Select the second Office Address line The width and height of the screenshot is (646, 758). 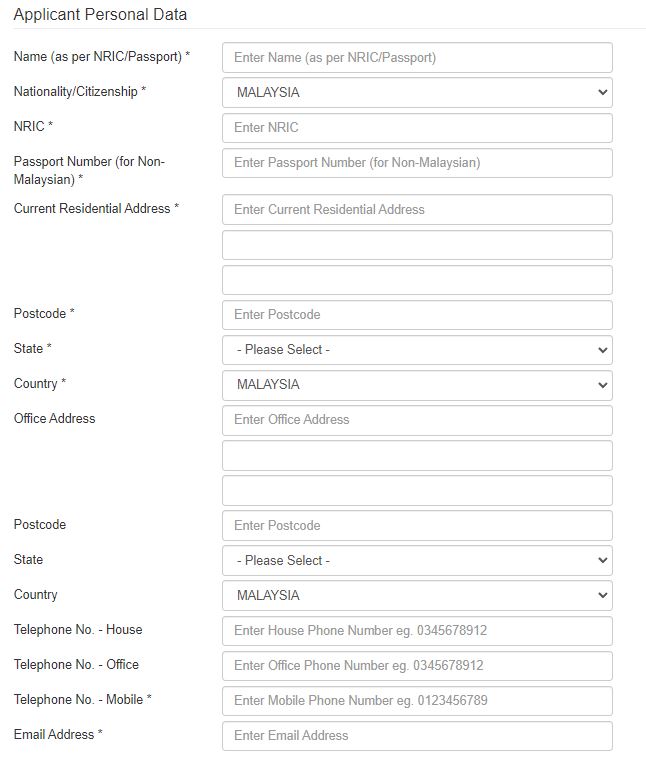point(416,455)
